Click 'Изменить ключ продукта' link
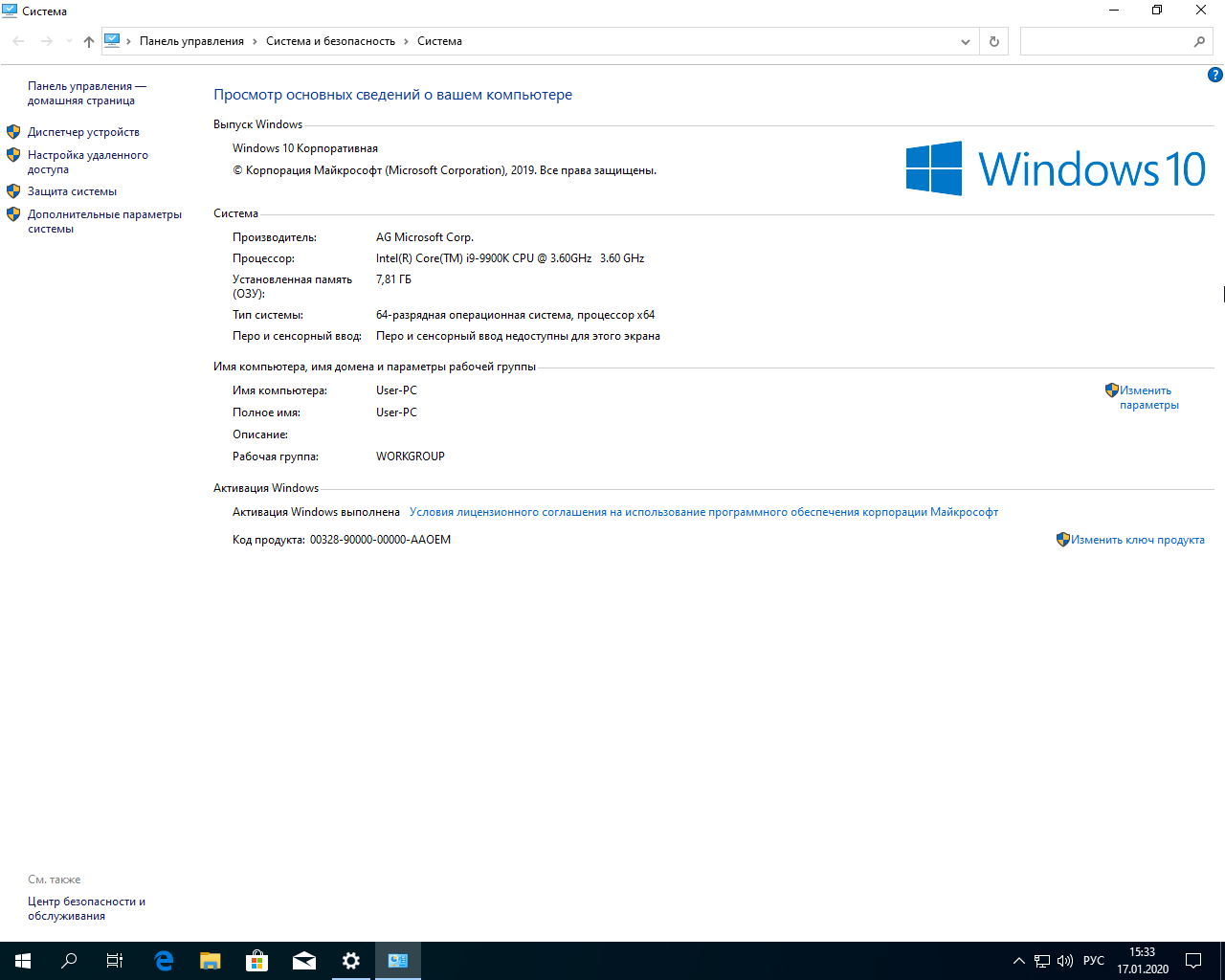Image resolution: width=1225 pixels, height=980 pixels. coord(1138,540)
